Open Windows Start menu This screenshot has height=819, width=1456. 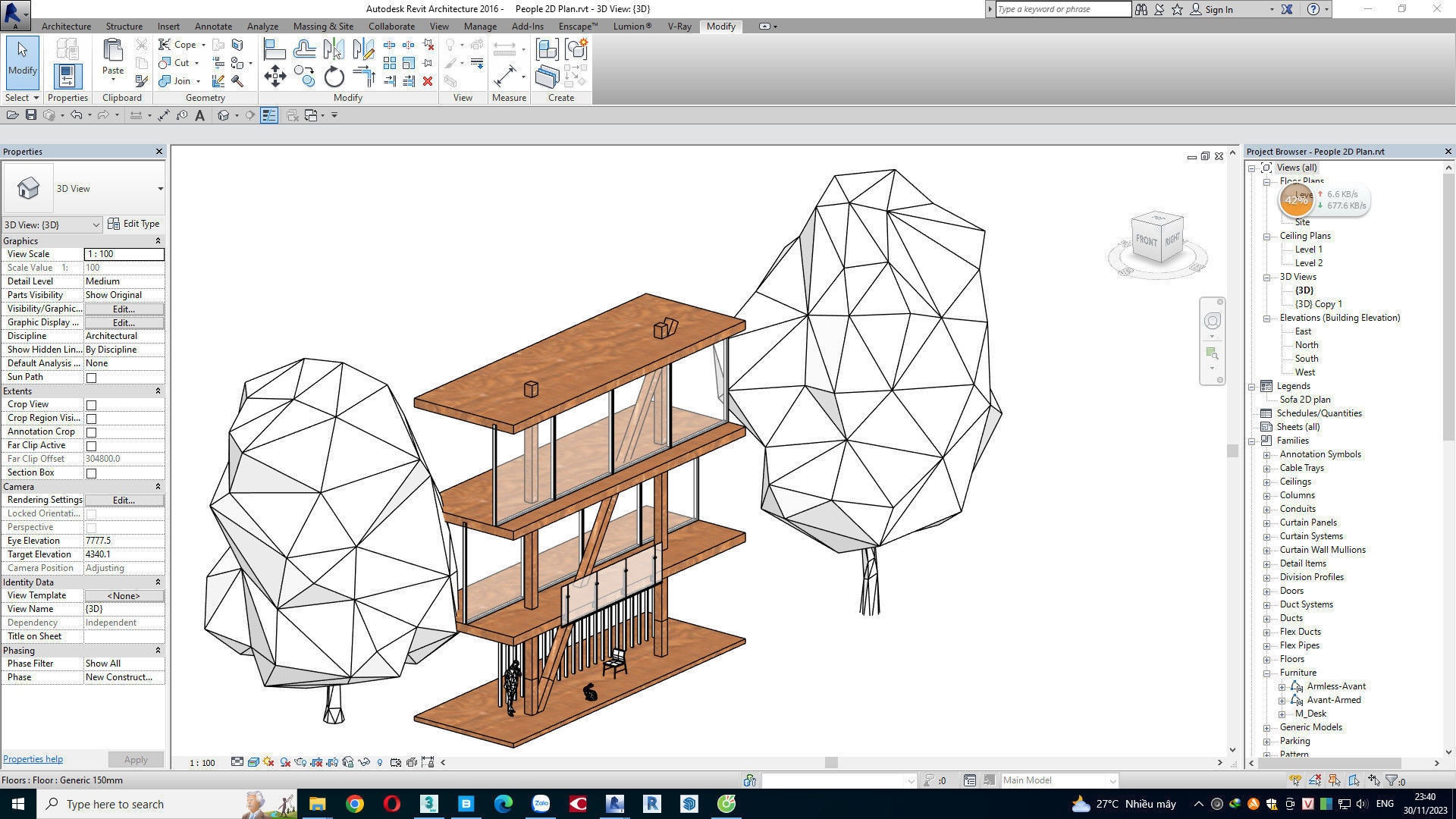tap(18, 804)
